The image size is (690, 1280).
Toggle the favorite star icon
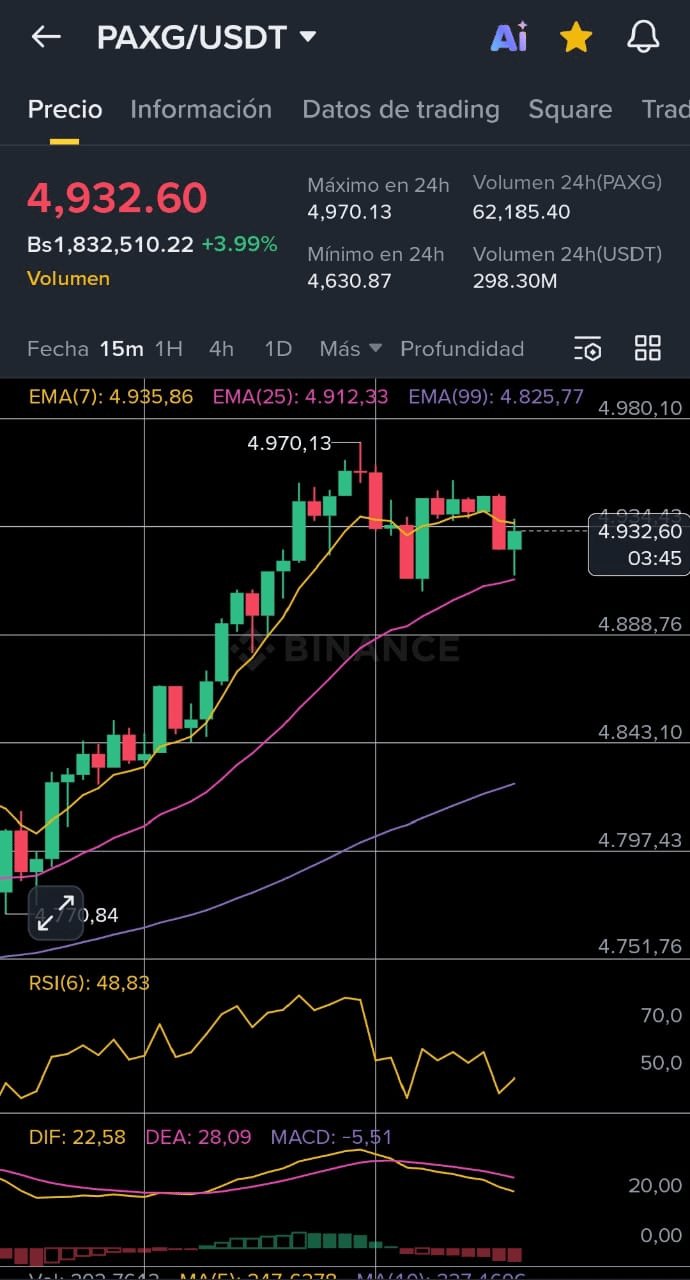pyautogui.click(x=576, y=38)
